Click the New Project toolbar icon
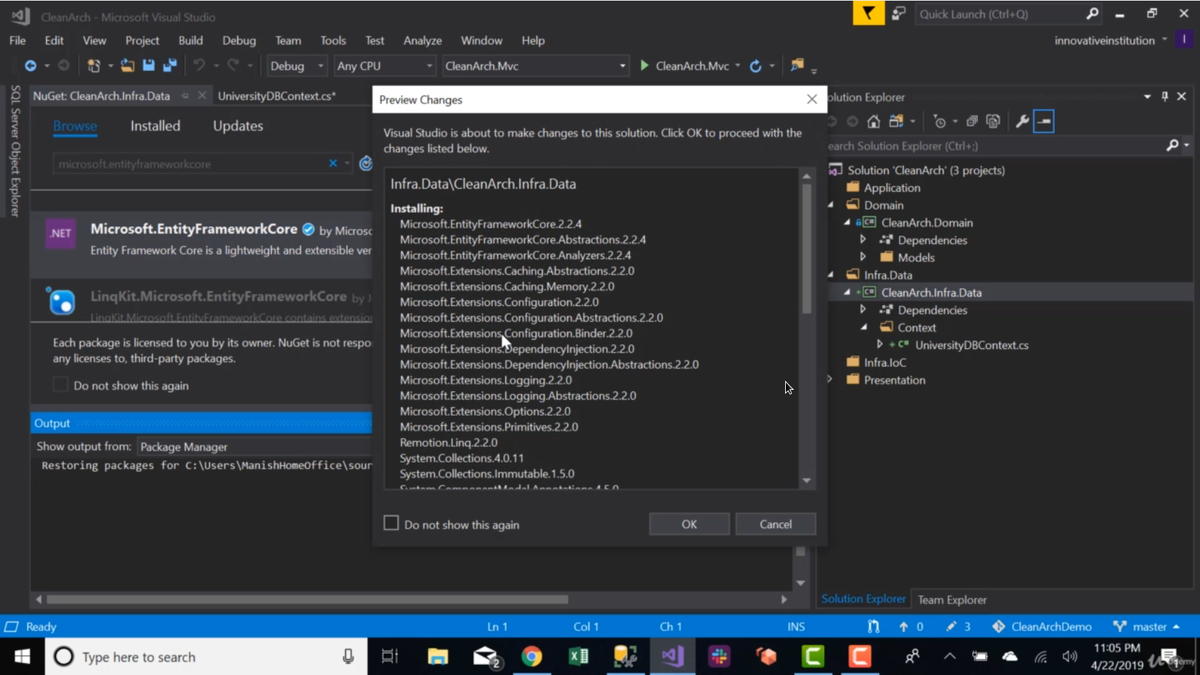Image resolution: width=1200 pixels, height=675 pixels. point(94,66)
